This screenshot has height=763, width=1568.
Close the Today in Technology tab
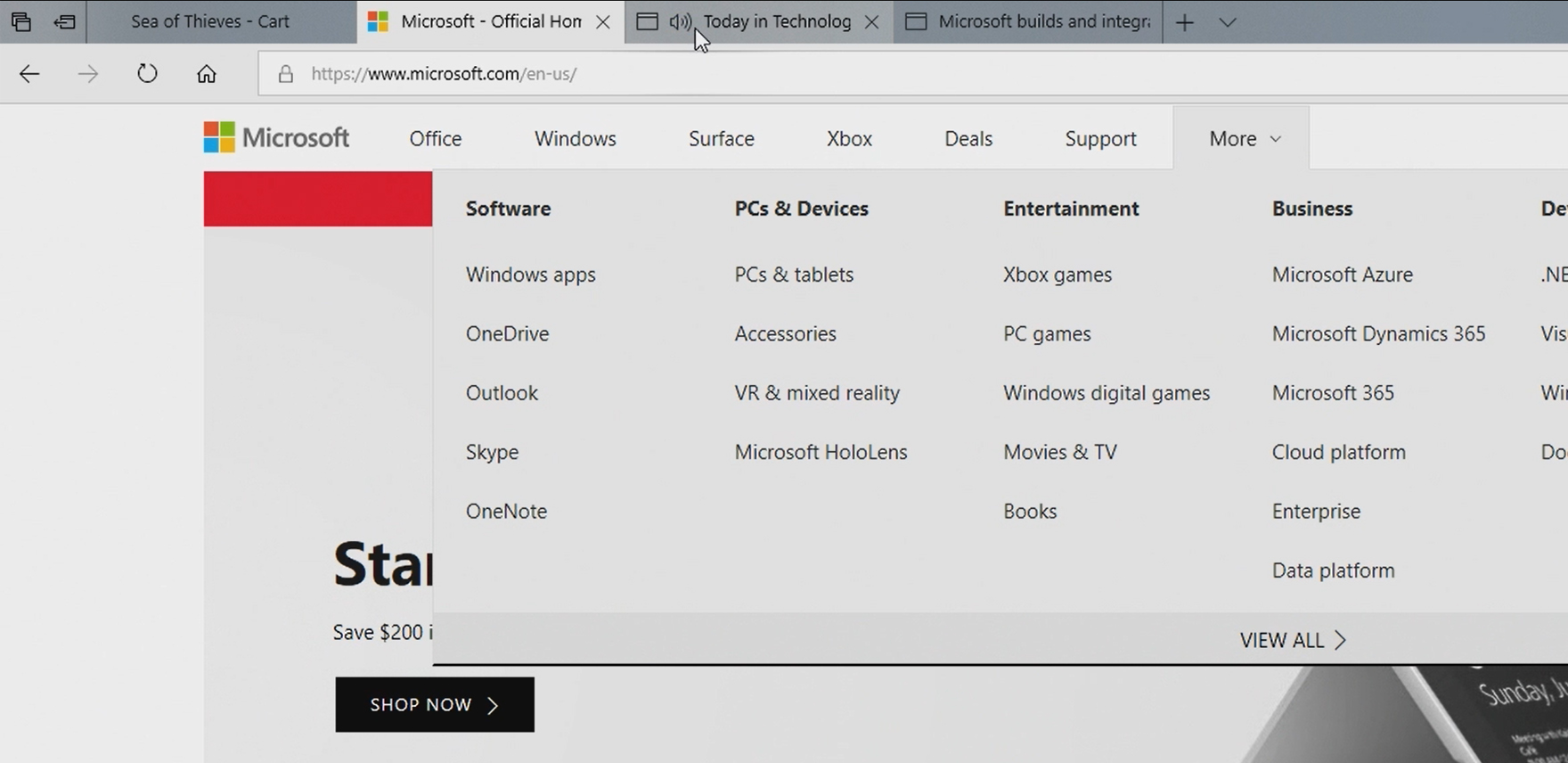(872, 22)
